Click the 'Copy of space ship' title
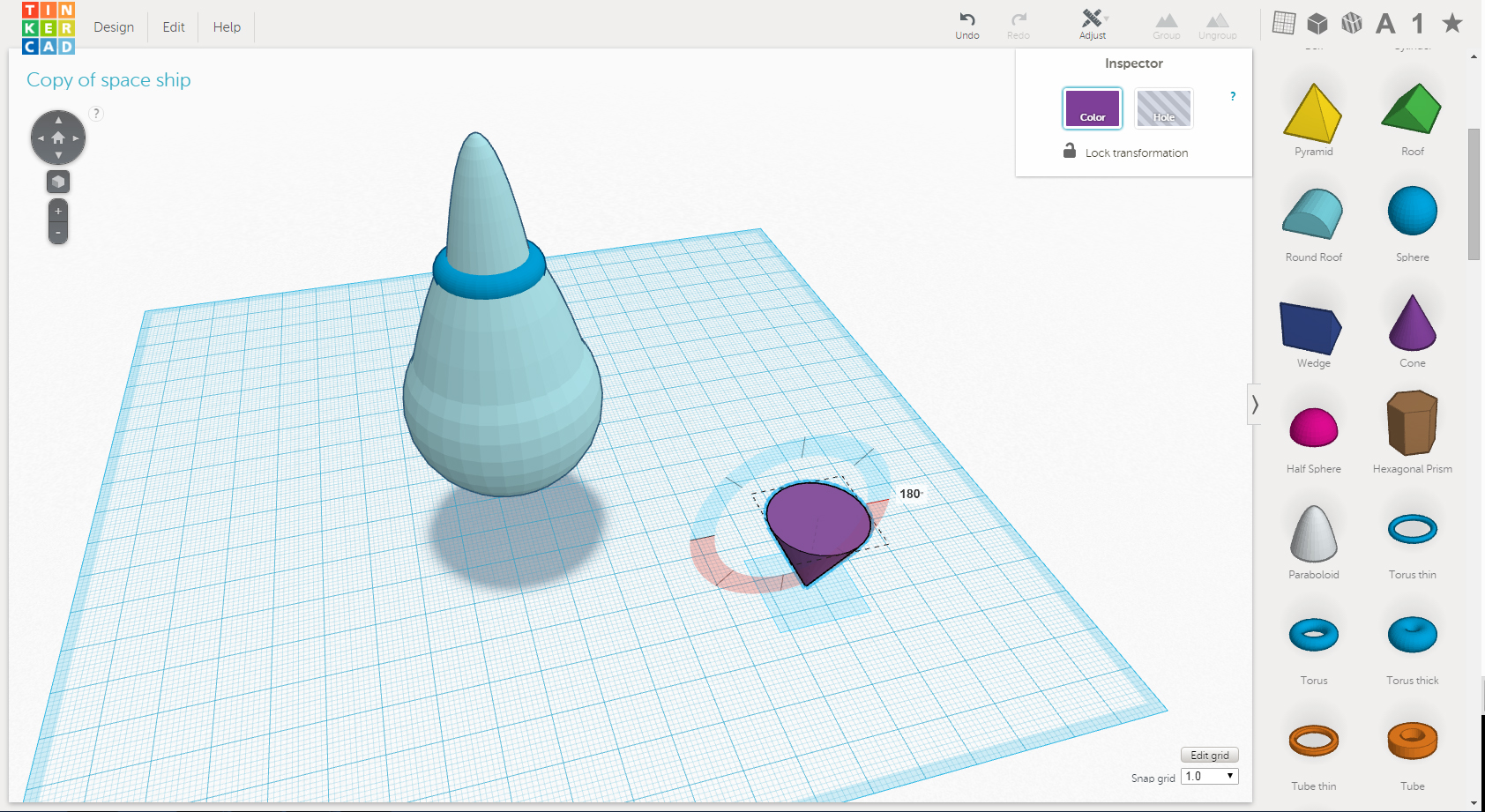 [108, 80]
